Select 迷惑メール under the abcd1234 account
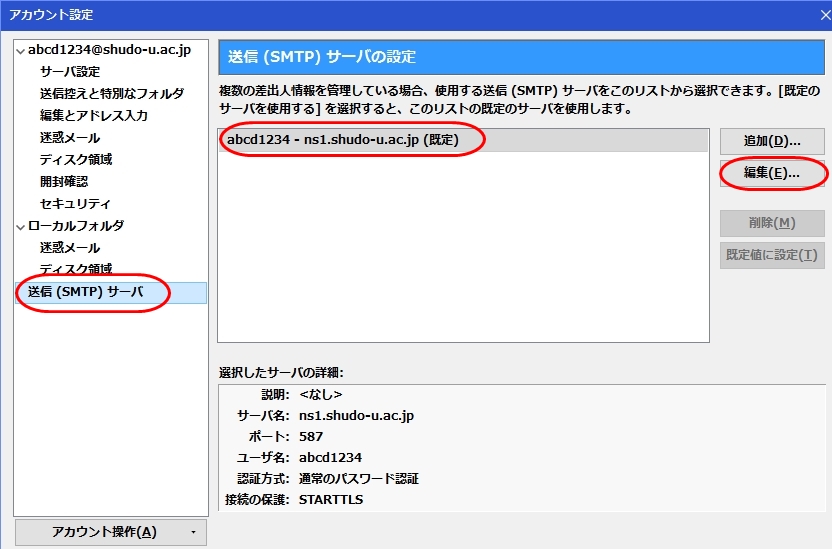The width and height of the screenshot is (832, 549). 70,138
